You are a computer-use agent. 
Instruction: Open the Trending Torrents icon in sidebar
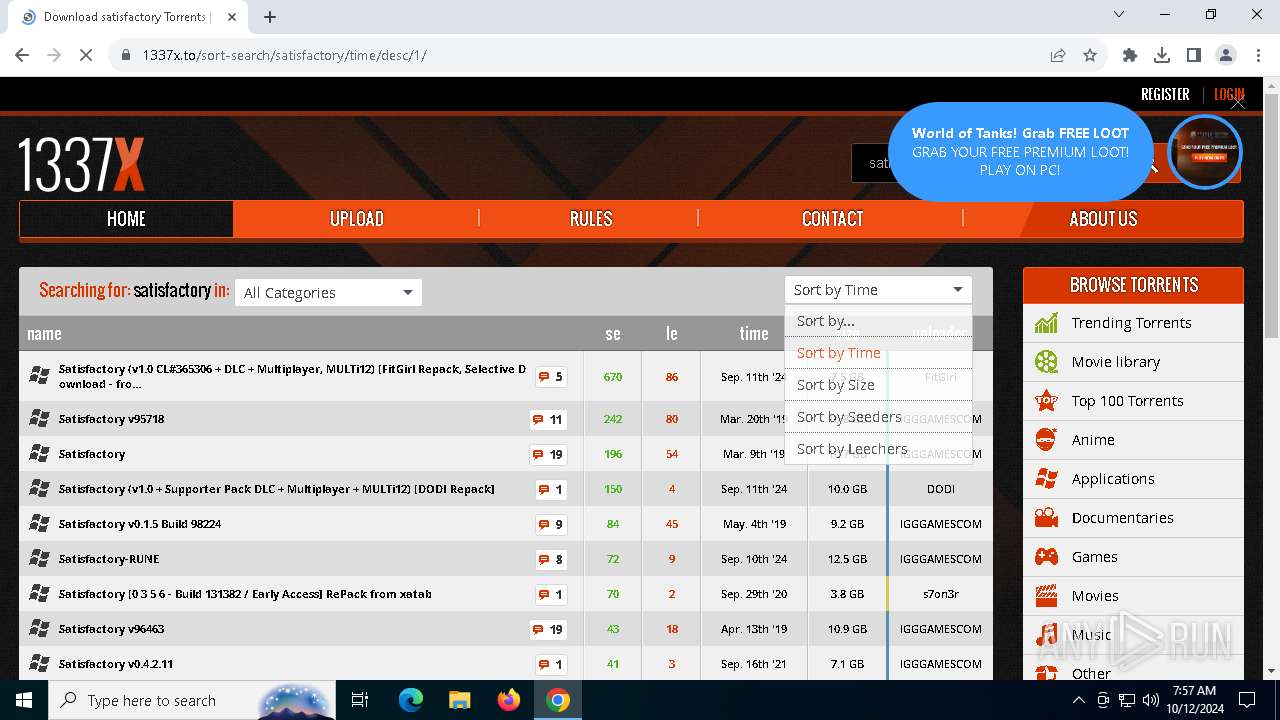(1046, 323)
